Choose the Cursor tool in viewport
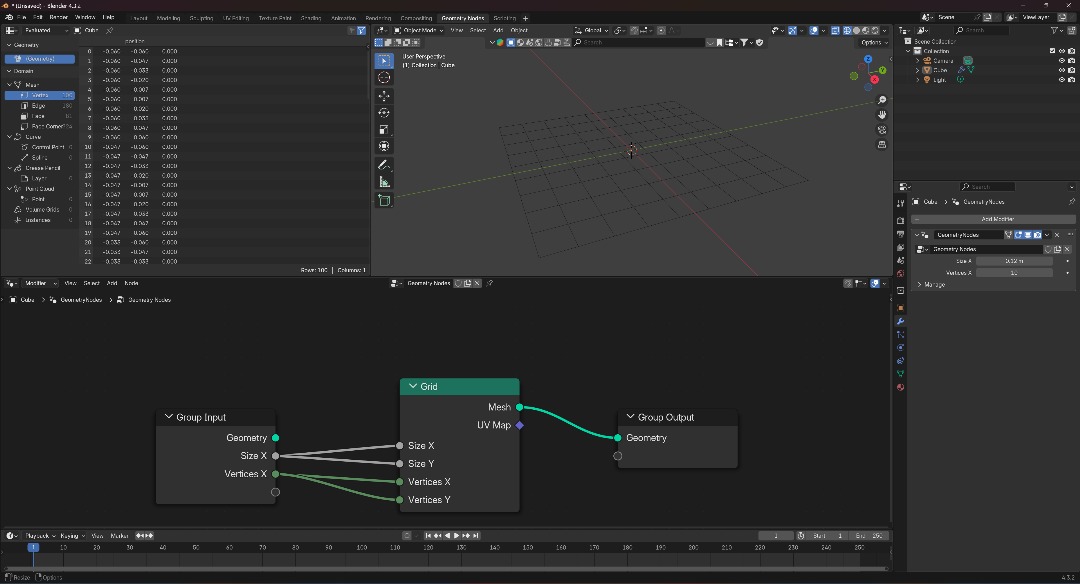1080x584 pixels. (x=384, y=78)
